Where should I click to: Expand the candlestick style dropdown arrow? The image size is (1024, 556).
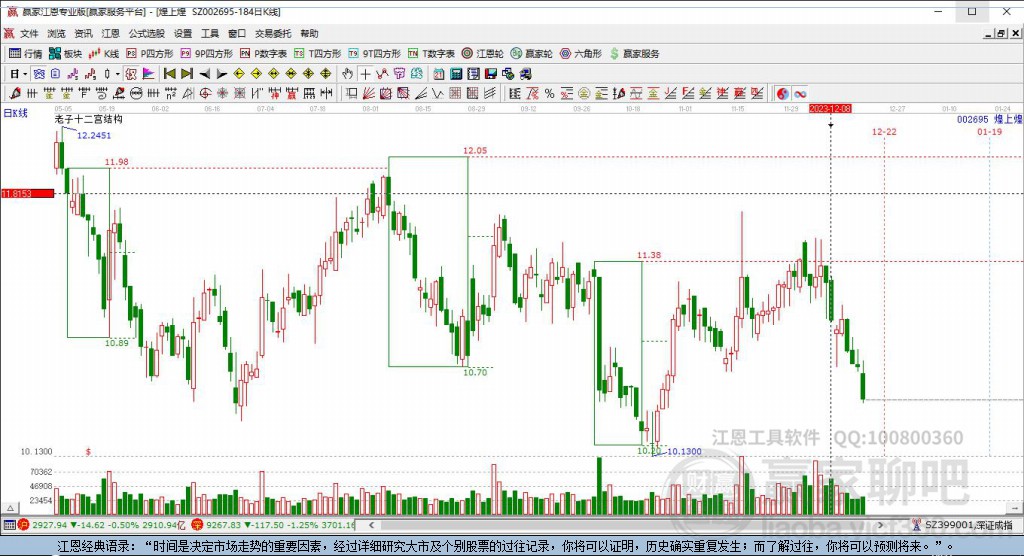click(x=117, y=74)
